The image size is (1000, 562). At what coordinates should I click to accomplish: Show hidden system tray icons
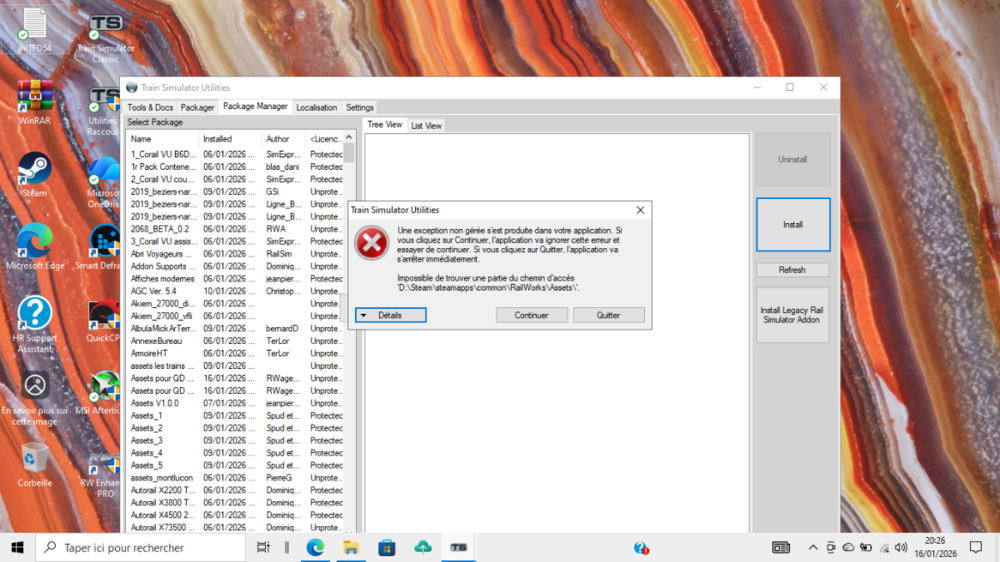(812, 547)
